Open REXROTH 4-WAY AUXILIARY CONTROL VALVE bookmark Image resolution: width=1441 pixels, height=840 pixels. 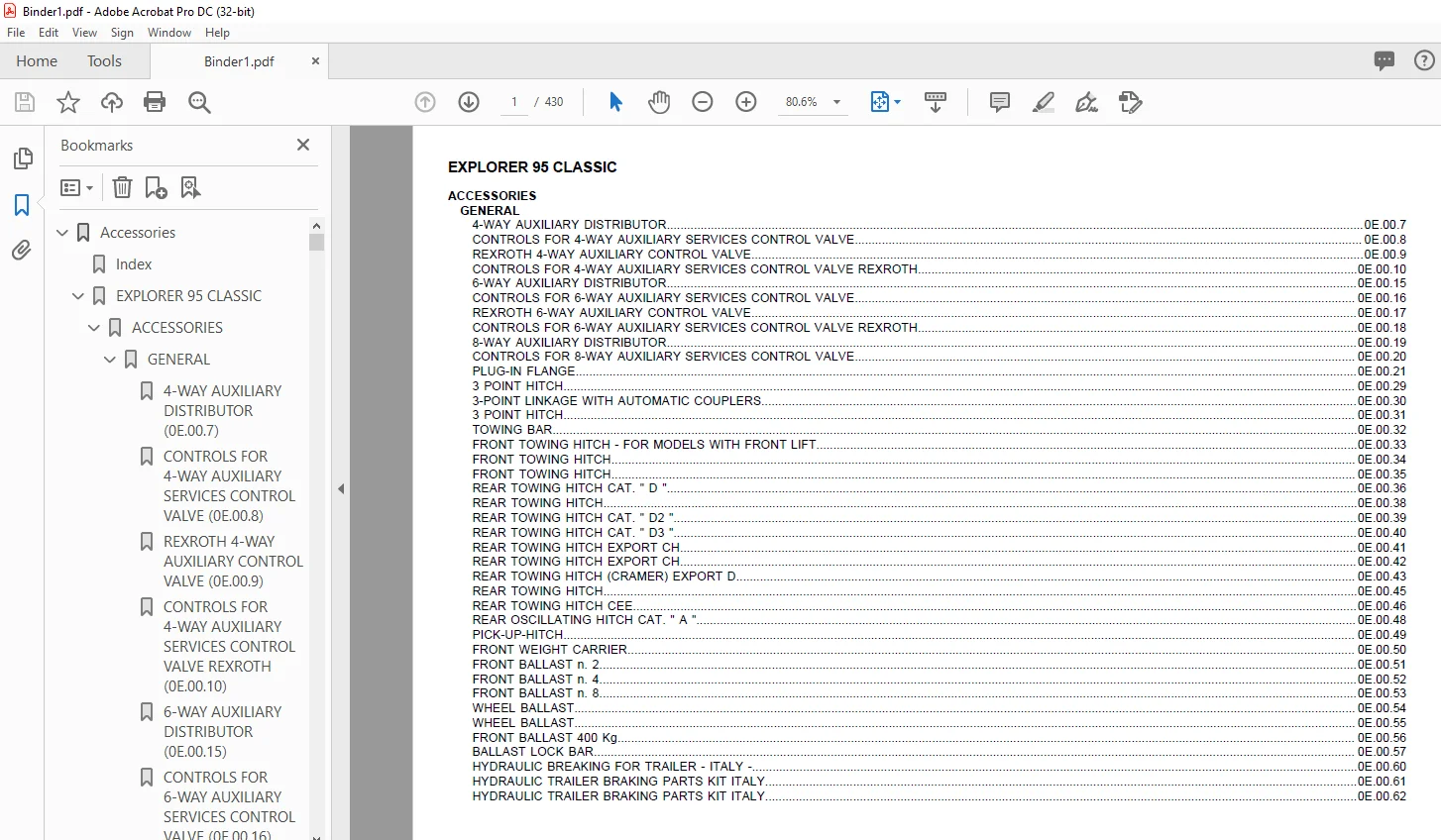(233, 562)
